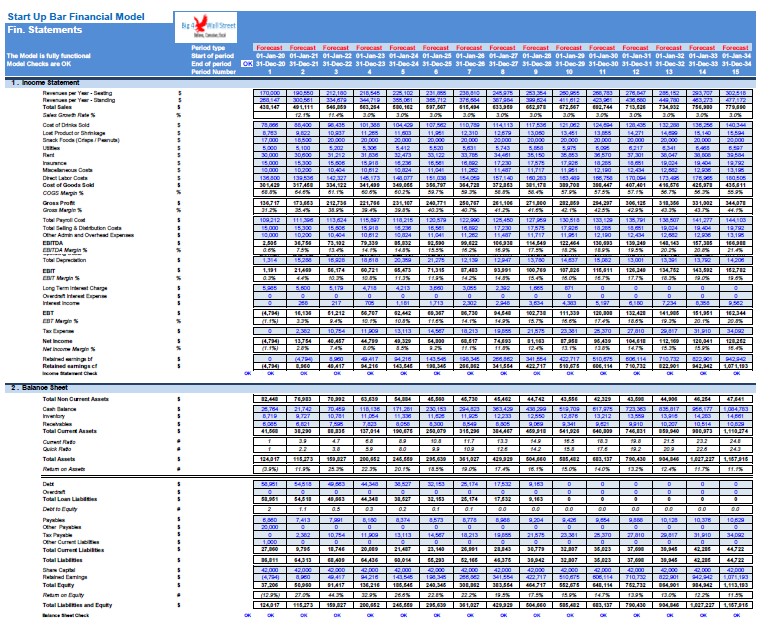This screenshot has width=771, height=628.
Task: Click the 'Fin. Statements' heading
Action: click(x=45, y=30)
